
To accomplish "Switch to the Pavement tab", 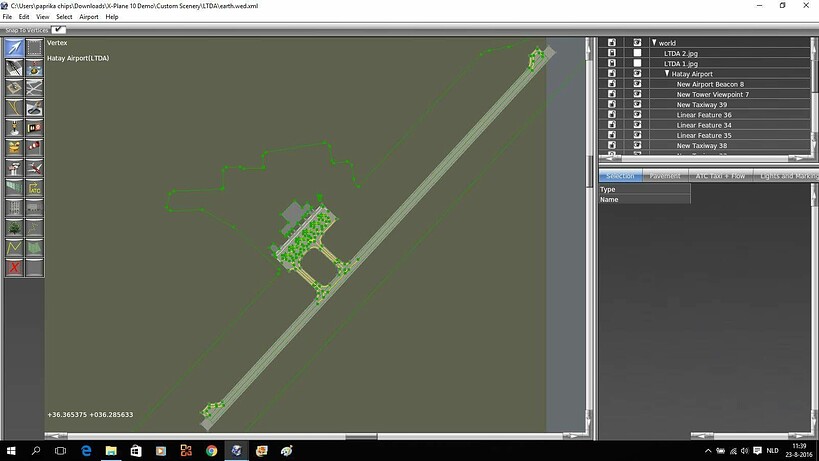I will point(664,176).
